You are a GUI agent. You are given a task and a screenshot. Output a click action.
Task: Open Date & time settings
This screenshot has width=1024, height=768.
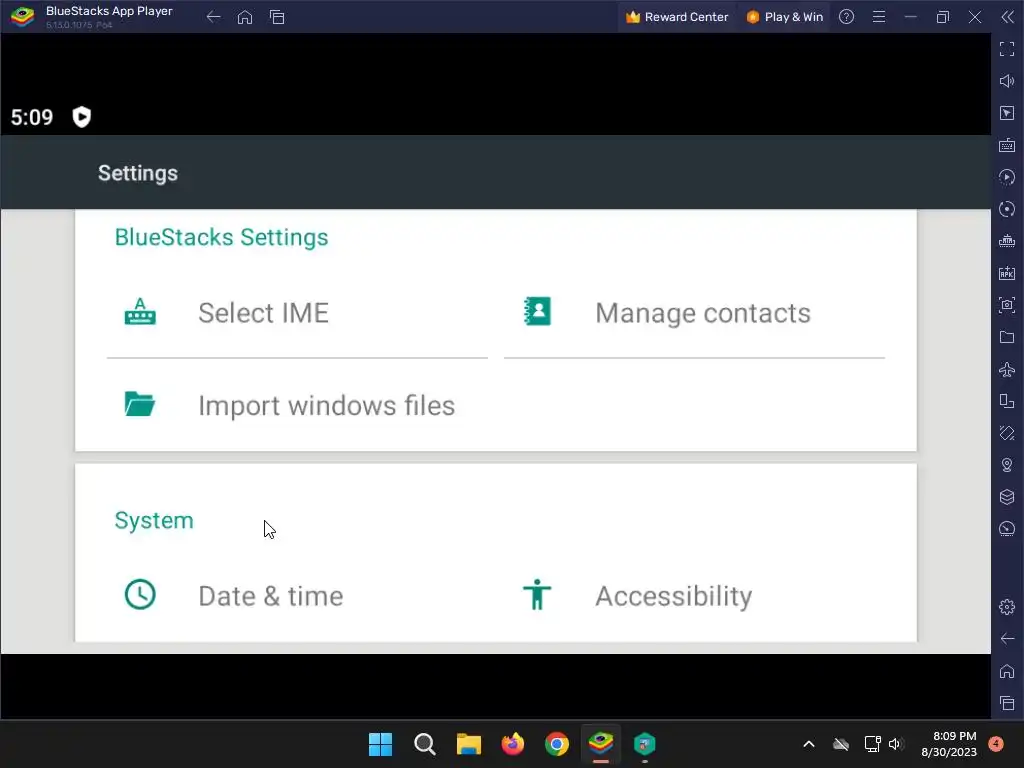point(297,596)
